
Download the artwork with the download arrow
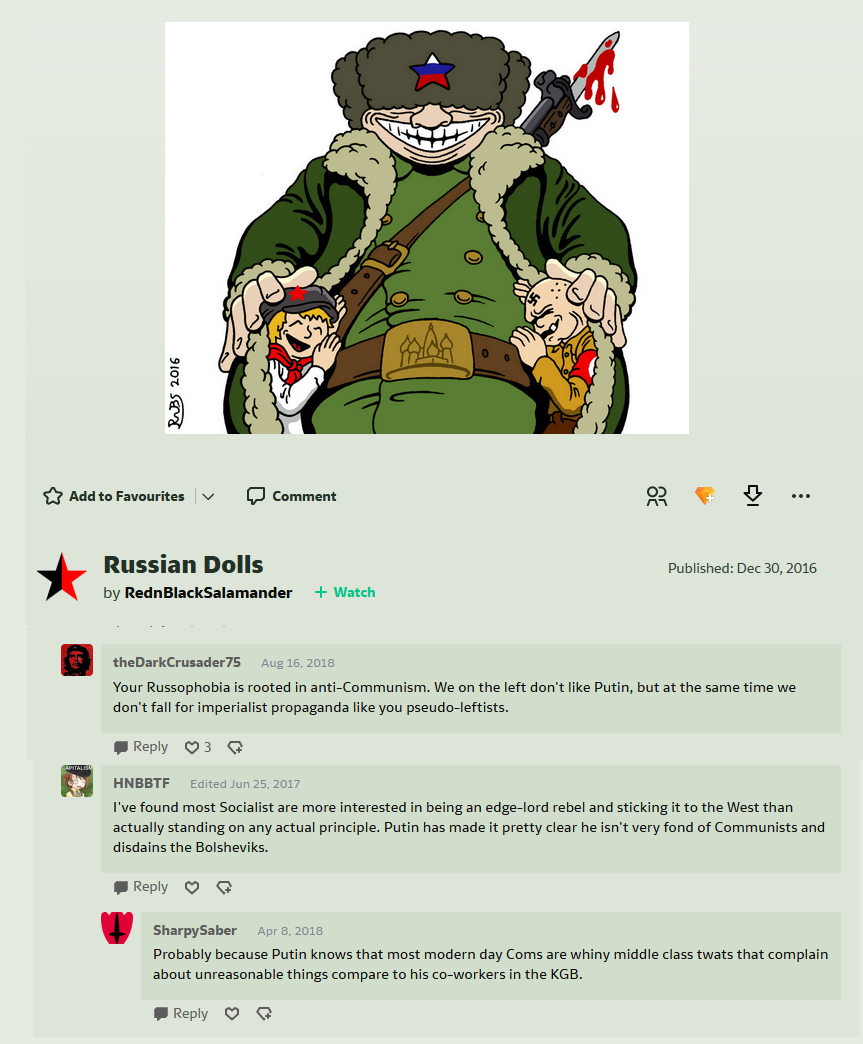tap(752, 495)
